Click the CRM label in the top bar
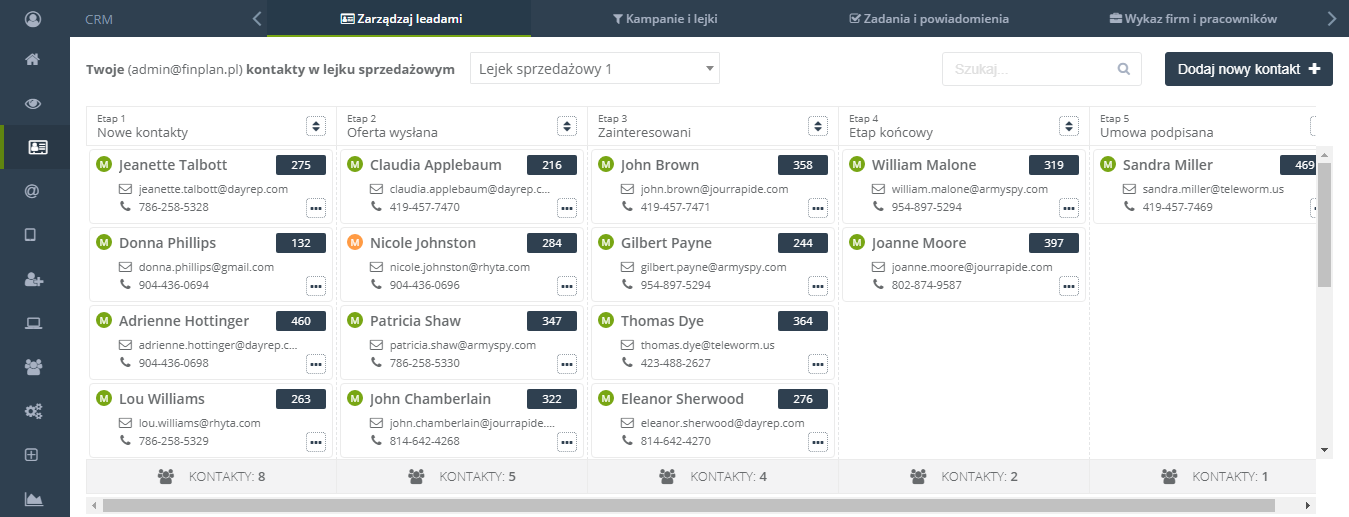 pos(99,19)
